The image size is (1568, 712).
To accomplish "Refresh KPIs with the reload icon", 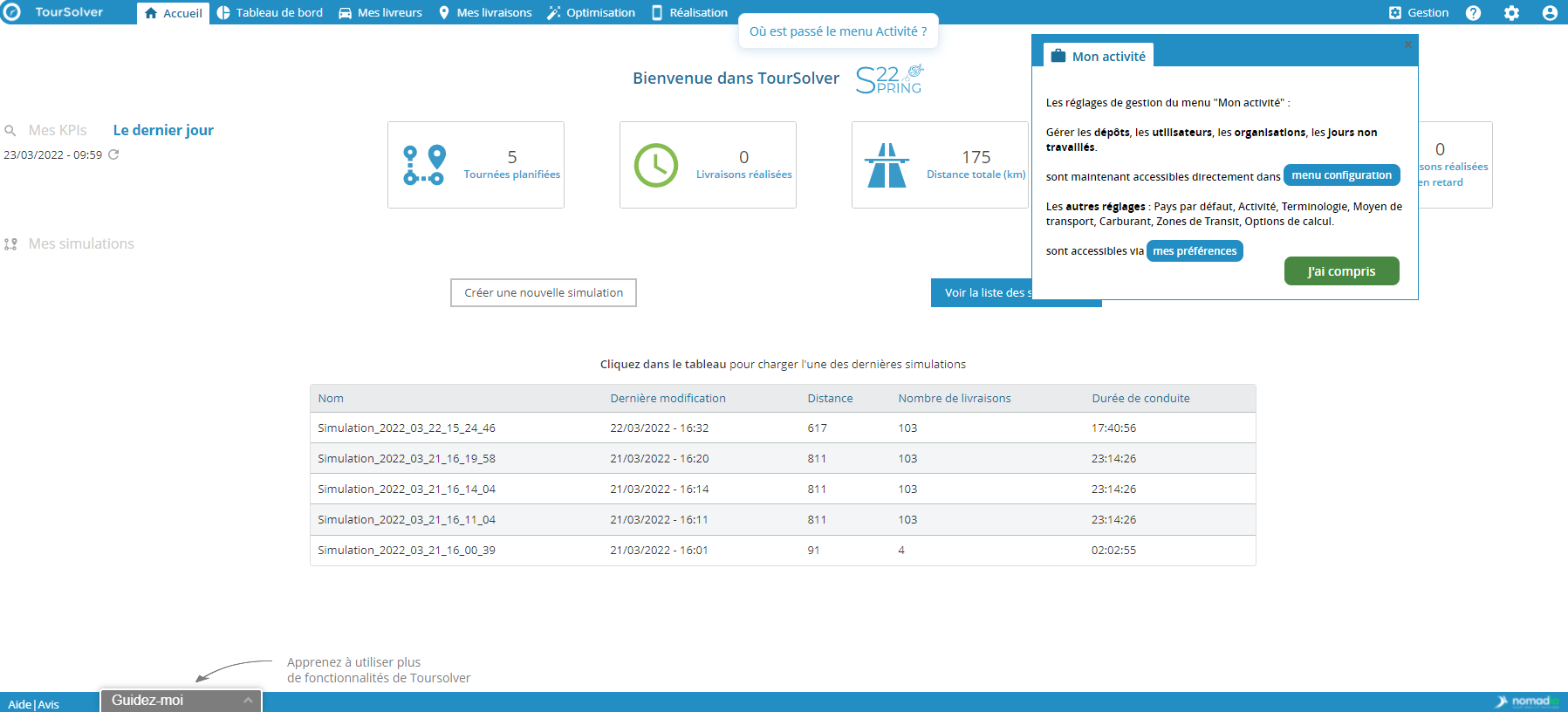I will [113, 154].
